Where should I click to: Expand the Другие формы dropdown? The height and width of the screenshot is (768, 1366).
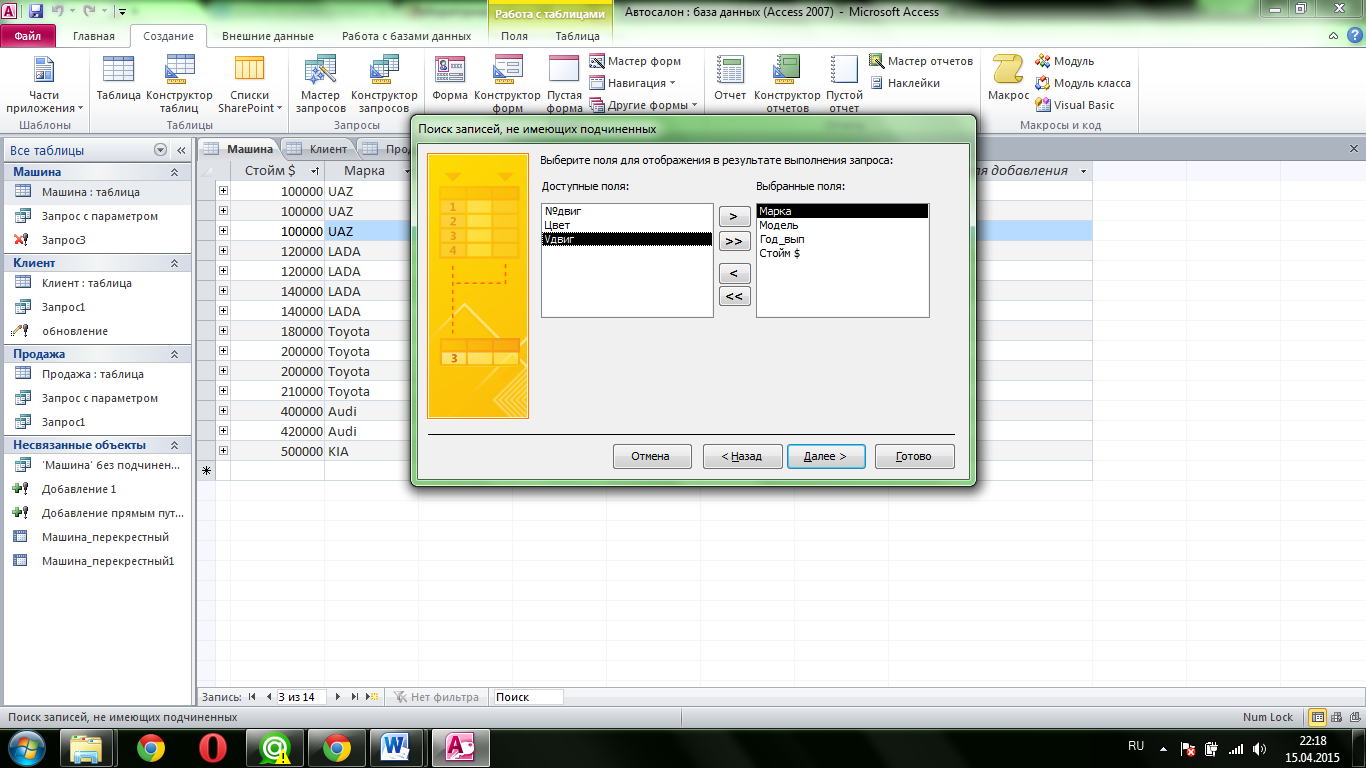click(644, 105)
